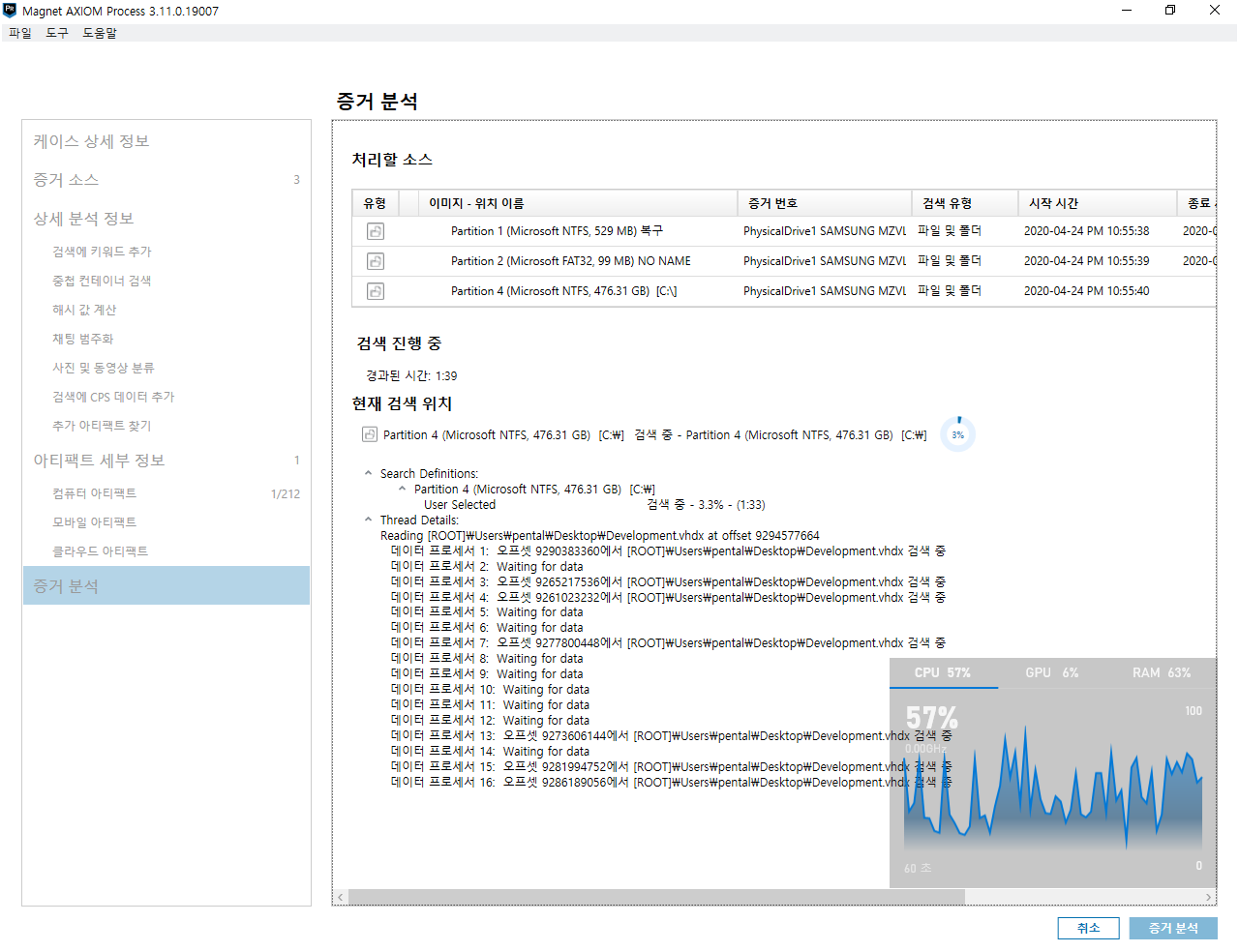
Task: Click the '1/212' count next to 컴퓨터 아티팩트
Action: 286,493
